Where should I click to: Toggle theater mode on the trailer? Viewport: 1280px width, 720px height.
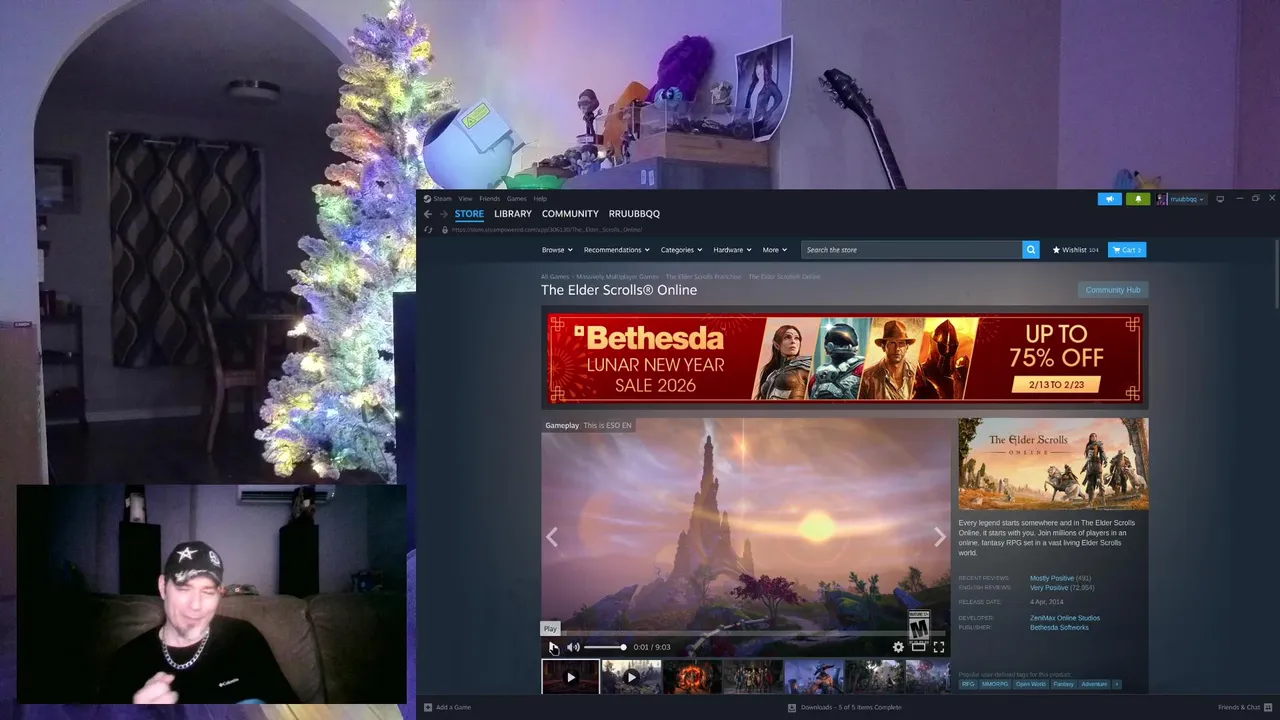tap(918, 647)
